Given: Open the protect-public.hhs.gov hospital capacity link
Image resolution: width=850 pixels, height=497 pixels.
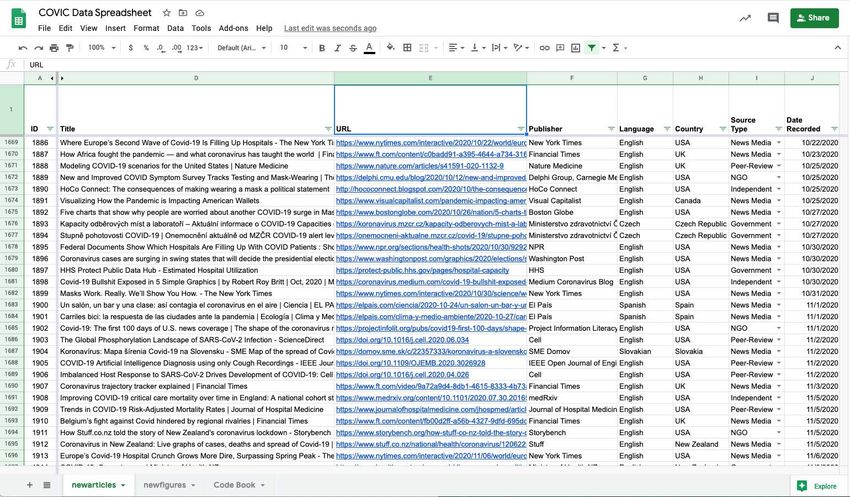Looking at the screenshot, I should coord(422,270).
